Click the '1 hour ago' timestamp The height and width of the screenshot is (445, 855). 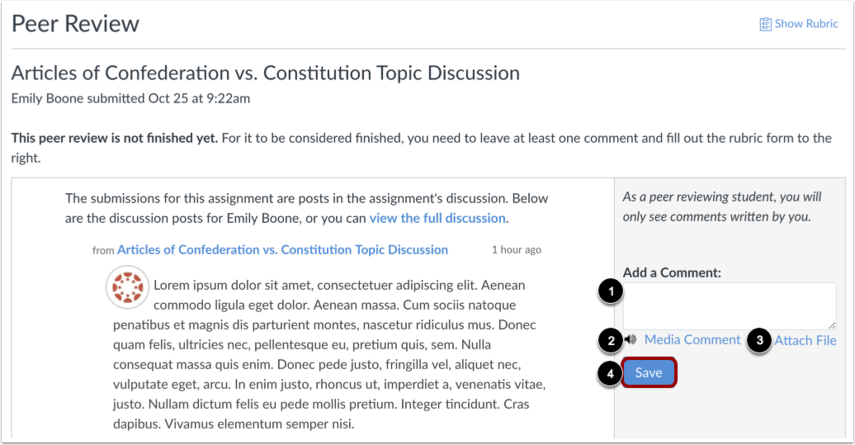coord(516,250)
